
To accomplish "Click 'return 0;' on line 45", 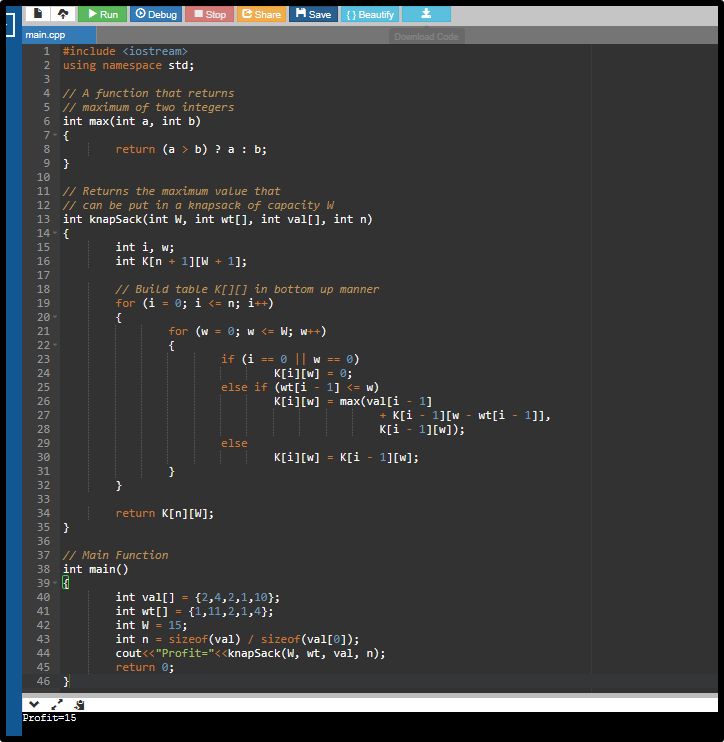I will point(145,667).
